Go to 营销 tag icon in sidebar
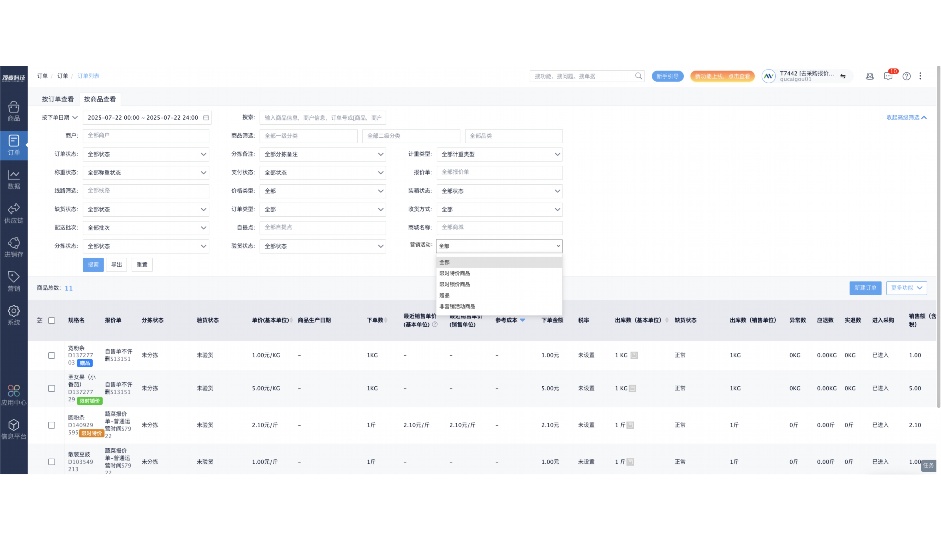 (x=14, y=280)
